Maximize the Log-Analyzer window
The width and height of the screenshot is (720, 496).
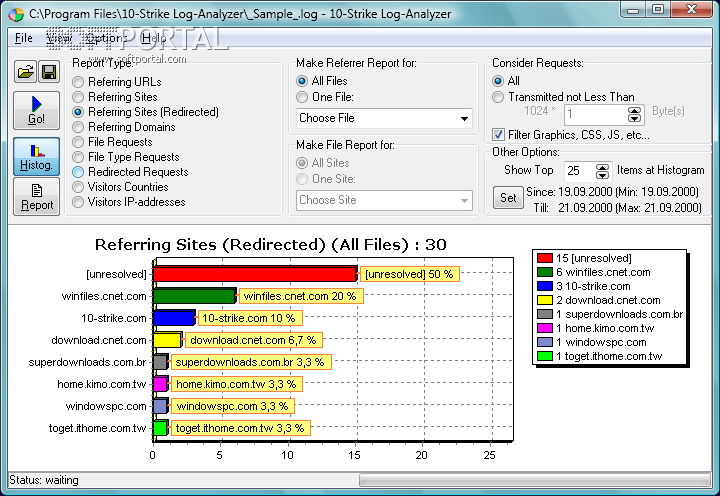(x=658, y=9)
